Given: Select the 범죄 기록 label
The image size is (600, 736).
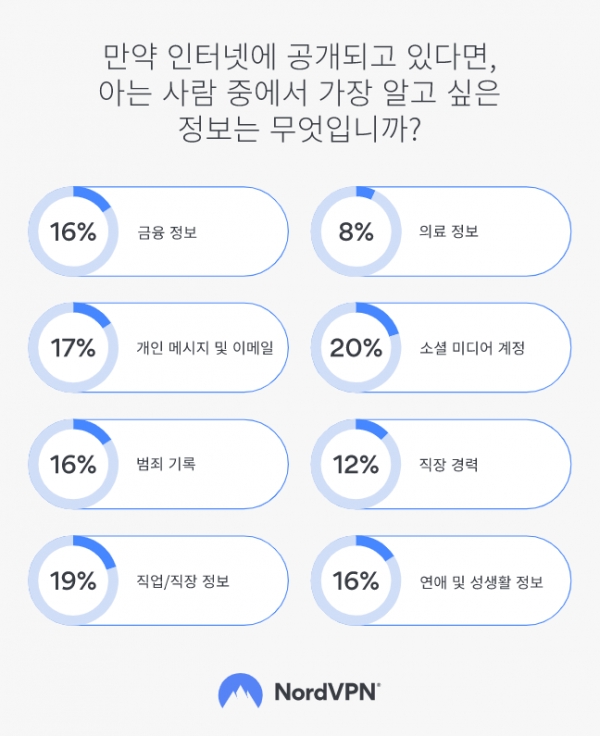Looking at the screenshot, I should (x=166, y=464).
